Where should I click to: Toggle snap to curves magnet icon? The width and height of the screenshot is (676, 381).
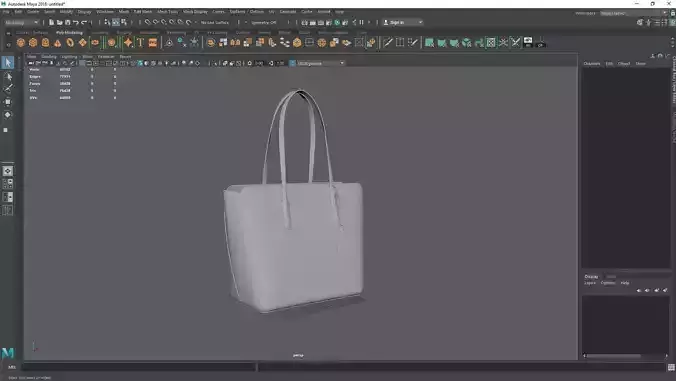156,22
